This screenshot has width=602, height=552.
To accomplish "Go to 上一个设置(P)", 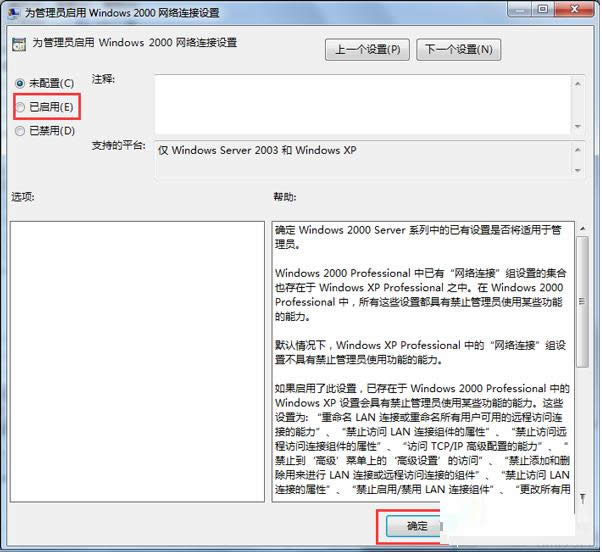I will click(367, 50).
